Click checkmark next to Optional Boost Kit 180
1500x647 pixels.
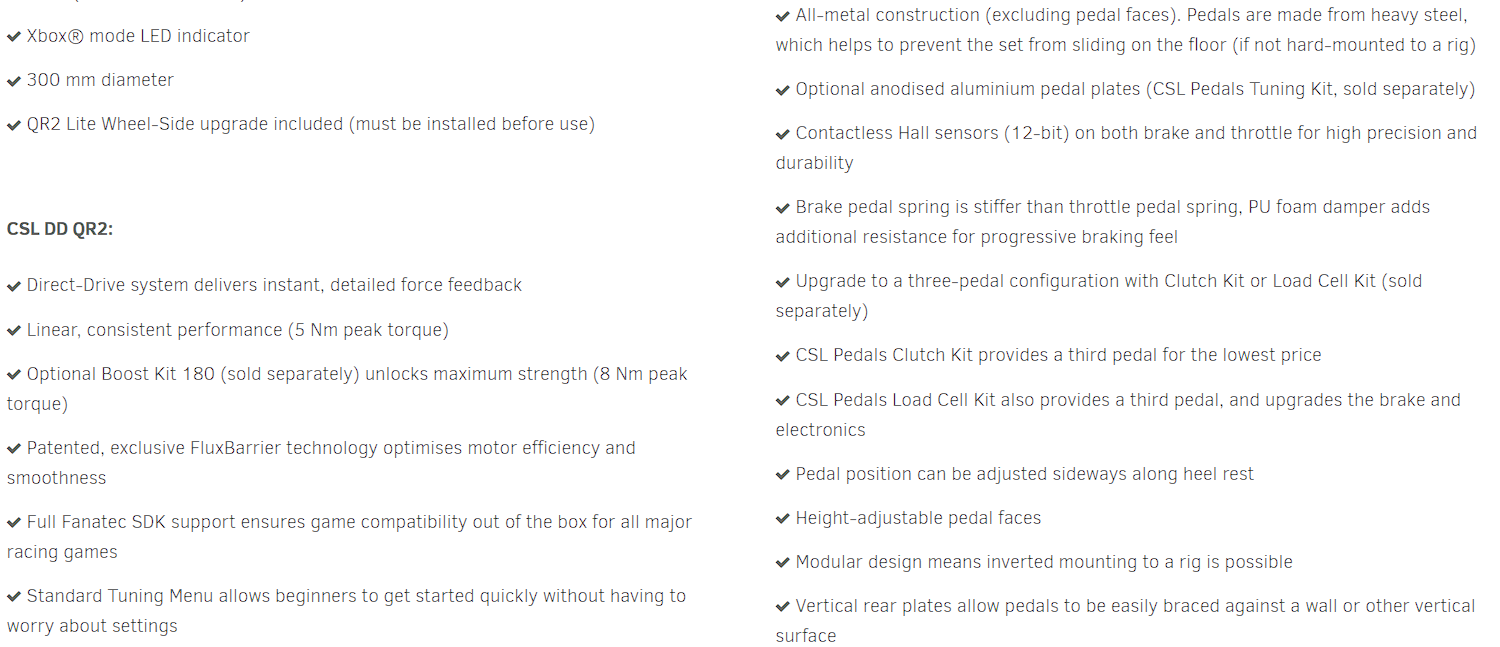(x=14, y=375)
